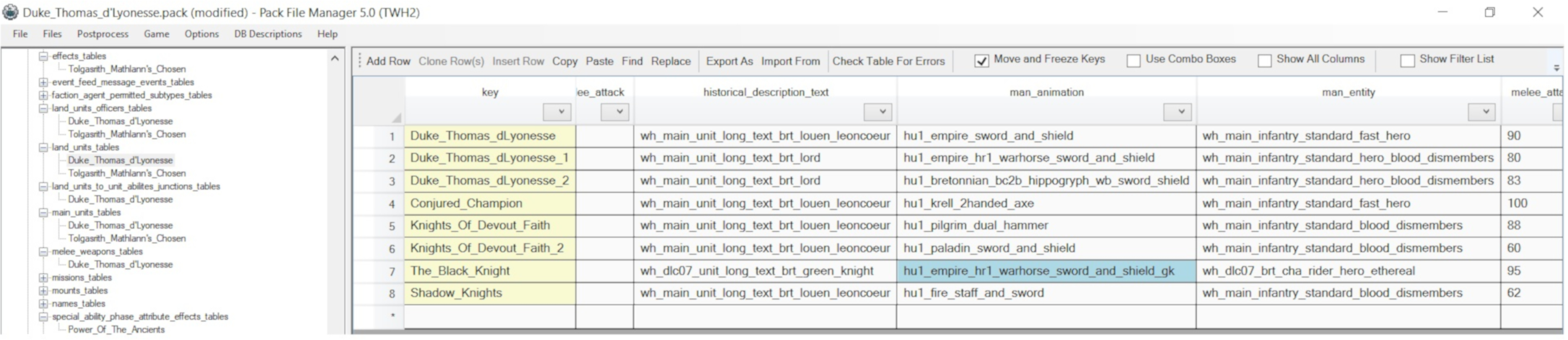Minimize the Pack File Manager window
Viewport: 1568px width, 340px height.
click(1442, 12)
